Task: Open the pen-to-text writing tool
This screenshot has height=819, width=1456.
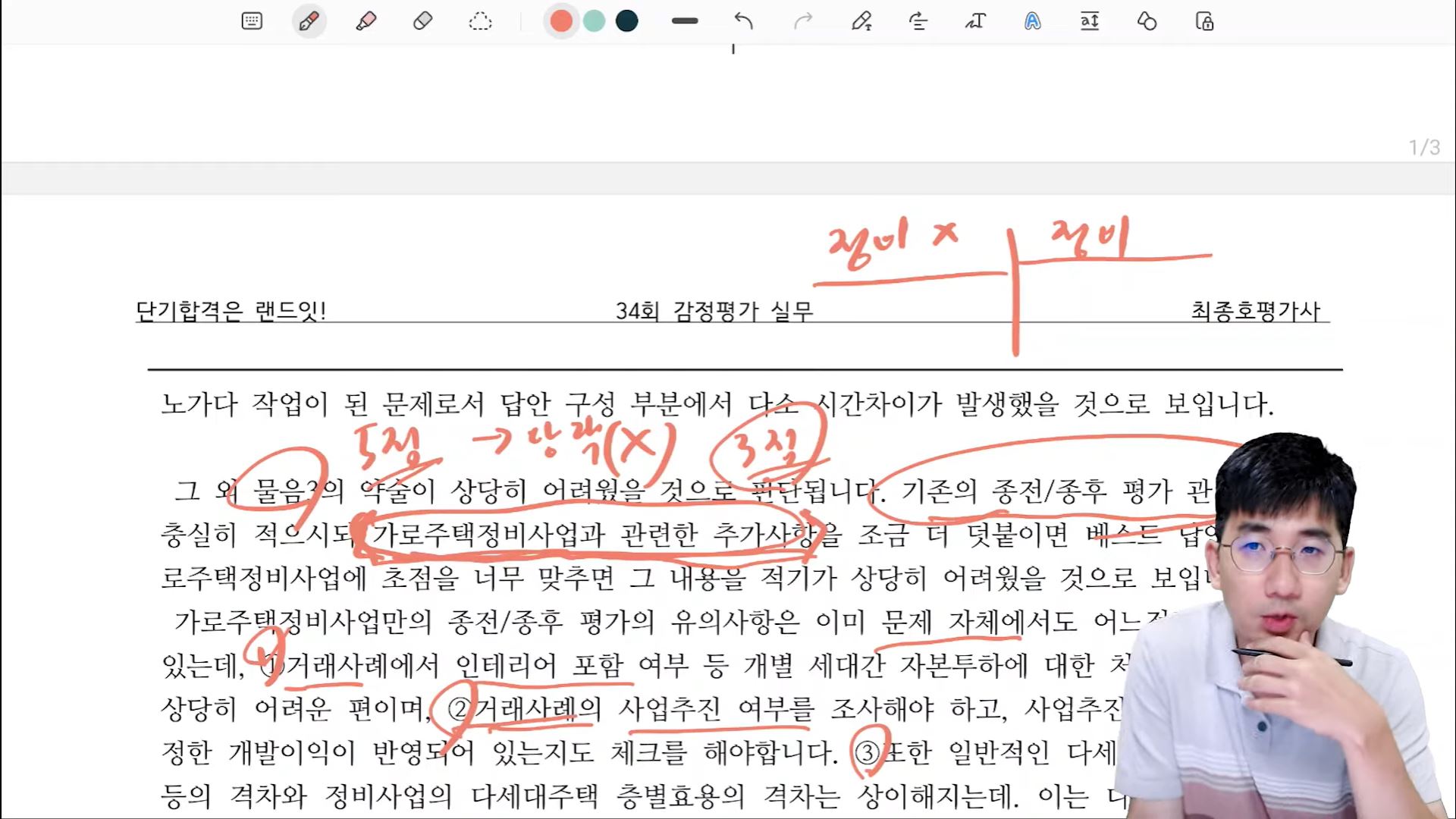Action: point(861,21)
